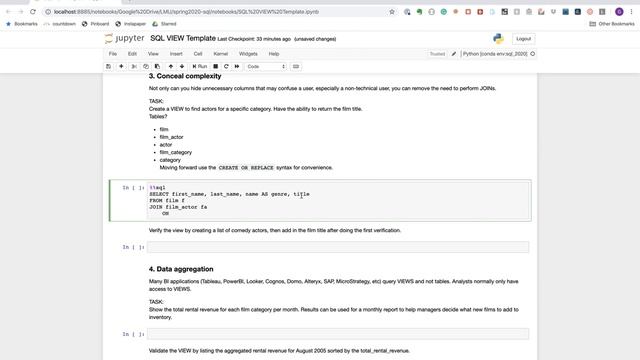Move selected cell up with arrow icon
The width and height of the screenshot is (640, 360).
tap(171, 66)
